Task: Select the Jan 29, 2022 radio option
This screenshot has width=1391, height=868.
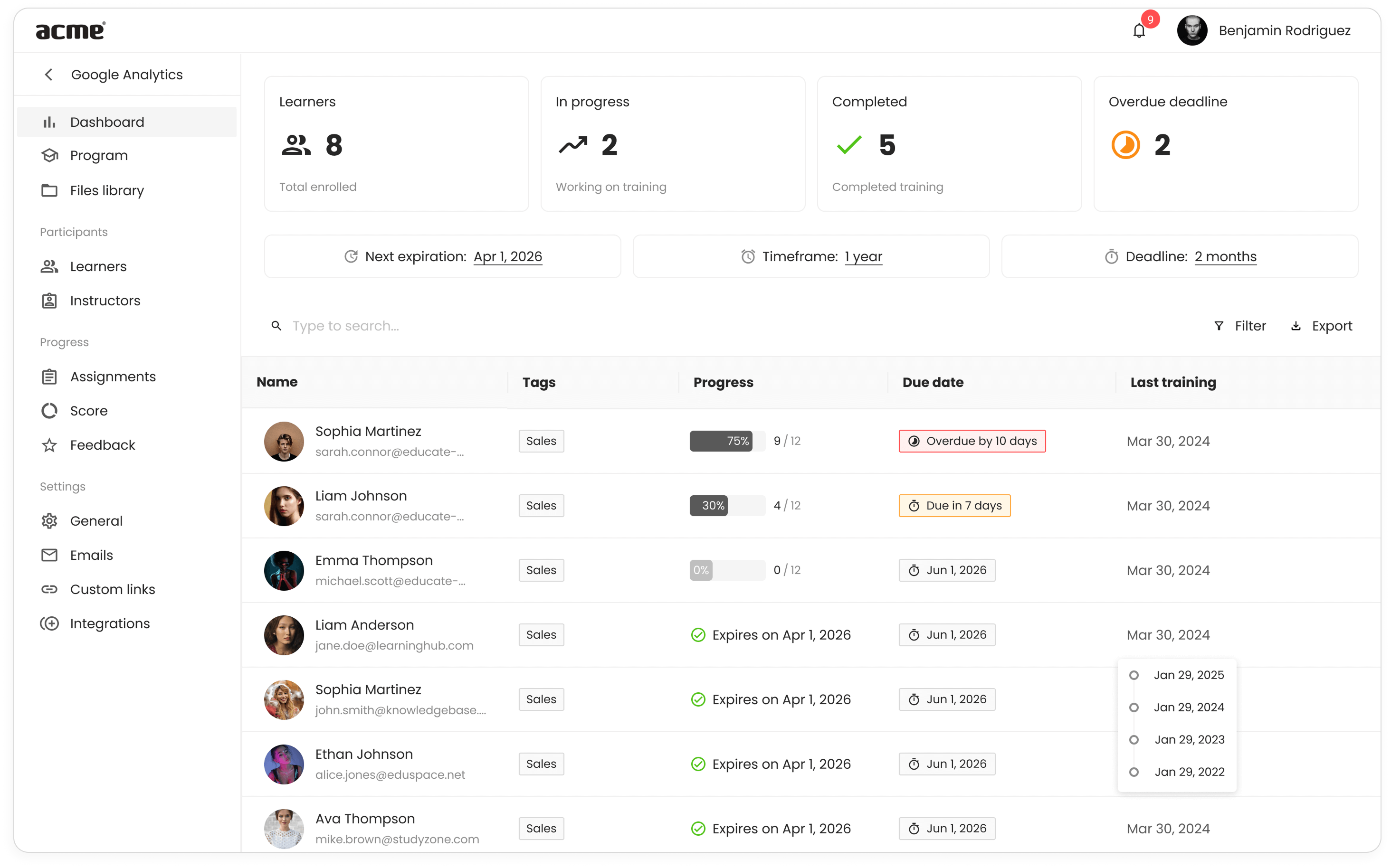Action: [1134, 772]
